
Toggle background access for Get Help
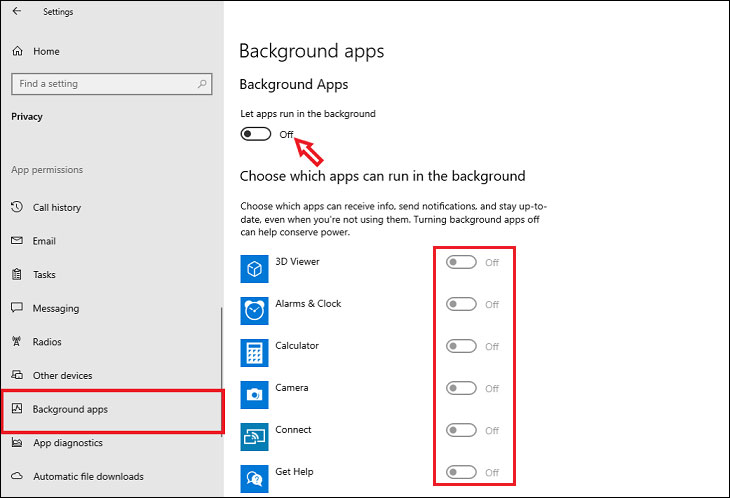click(x=461, y=473)
